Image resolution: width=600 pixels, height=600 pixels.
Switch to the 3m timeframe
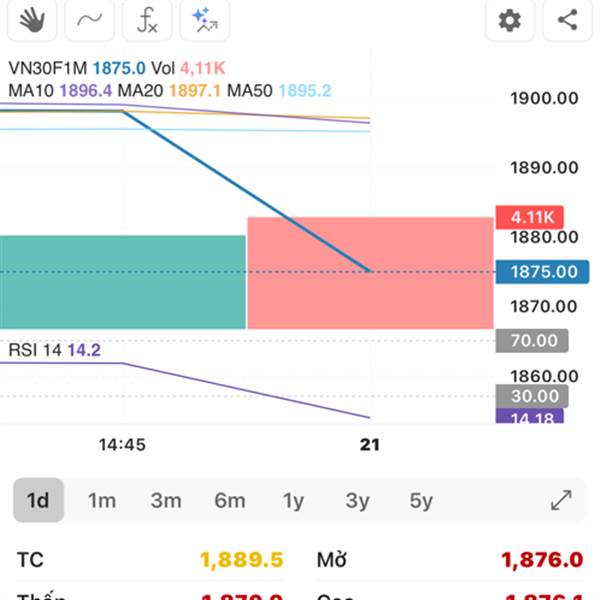click(166, 500)
